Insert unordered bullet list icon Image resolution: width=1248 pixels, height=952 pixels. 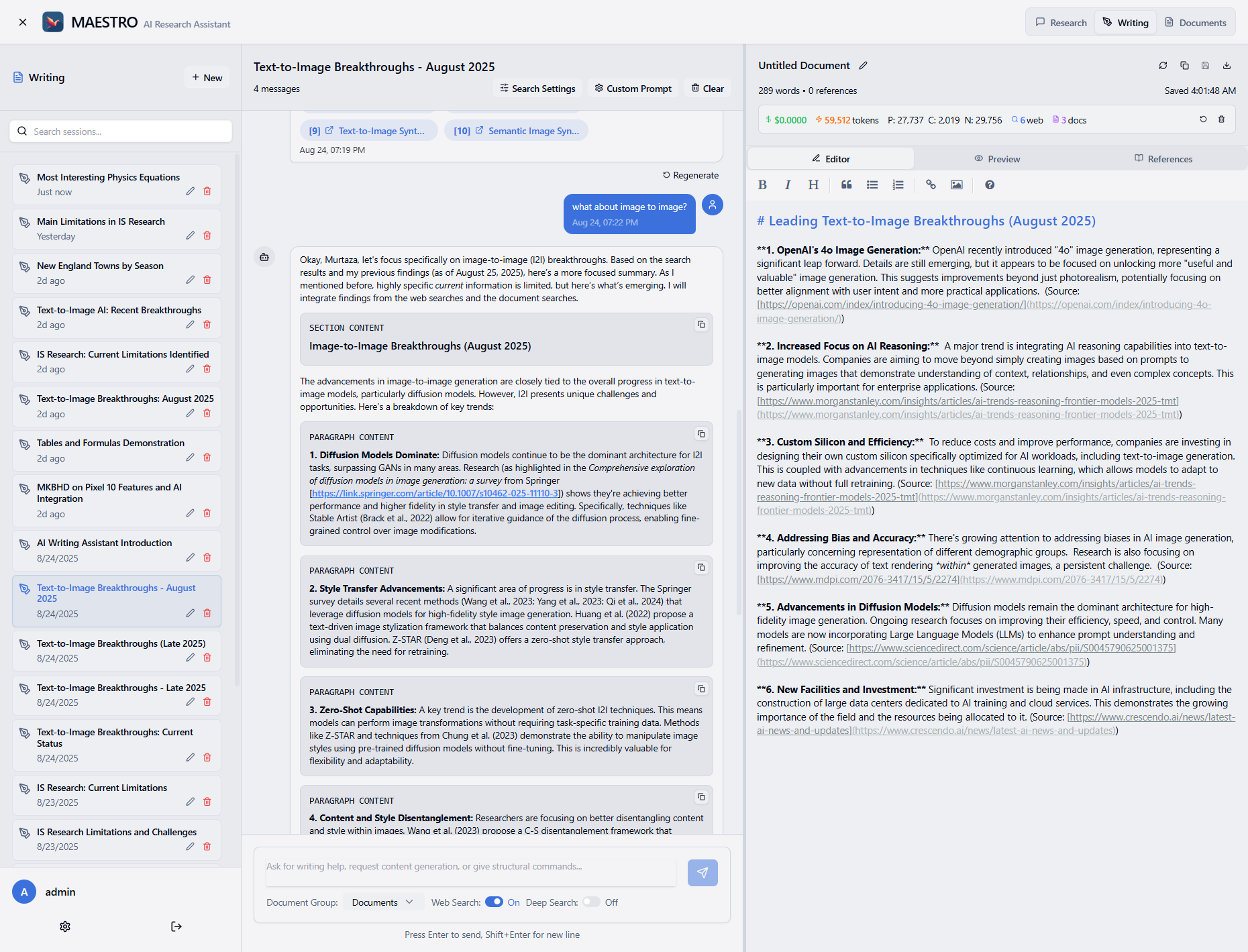click(872, 184)
